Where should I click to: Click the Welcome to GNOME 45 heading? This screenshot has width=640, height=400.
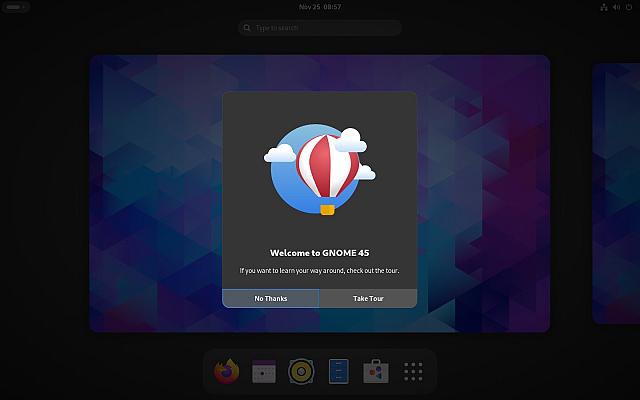point(320,253)
